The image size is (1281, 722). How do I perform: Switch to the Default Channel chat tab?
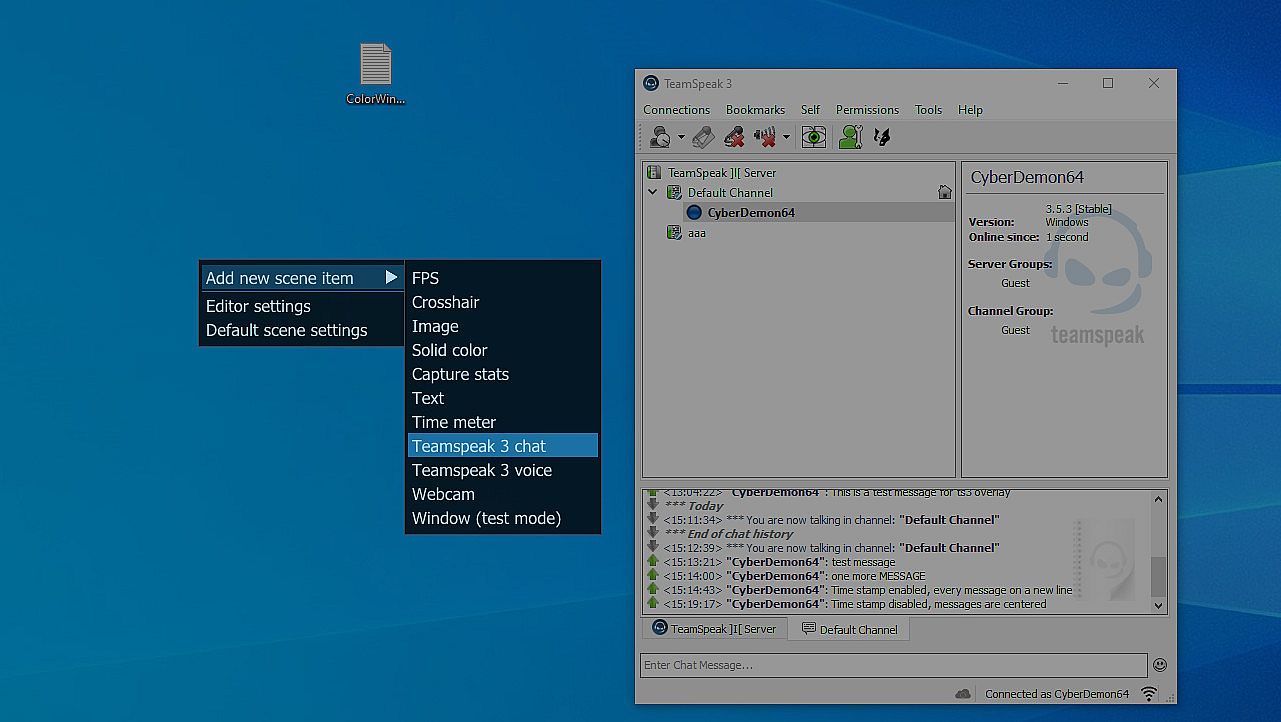(x=849, y=629)
